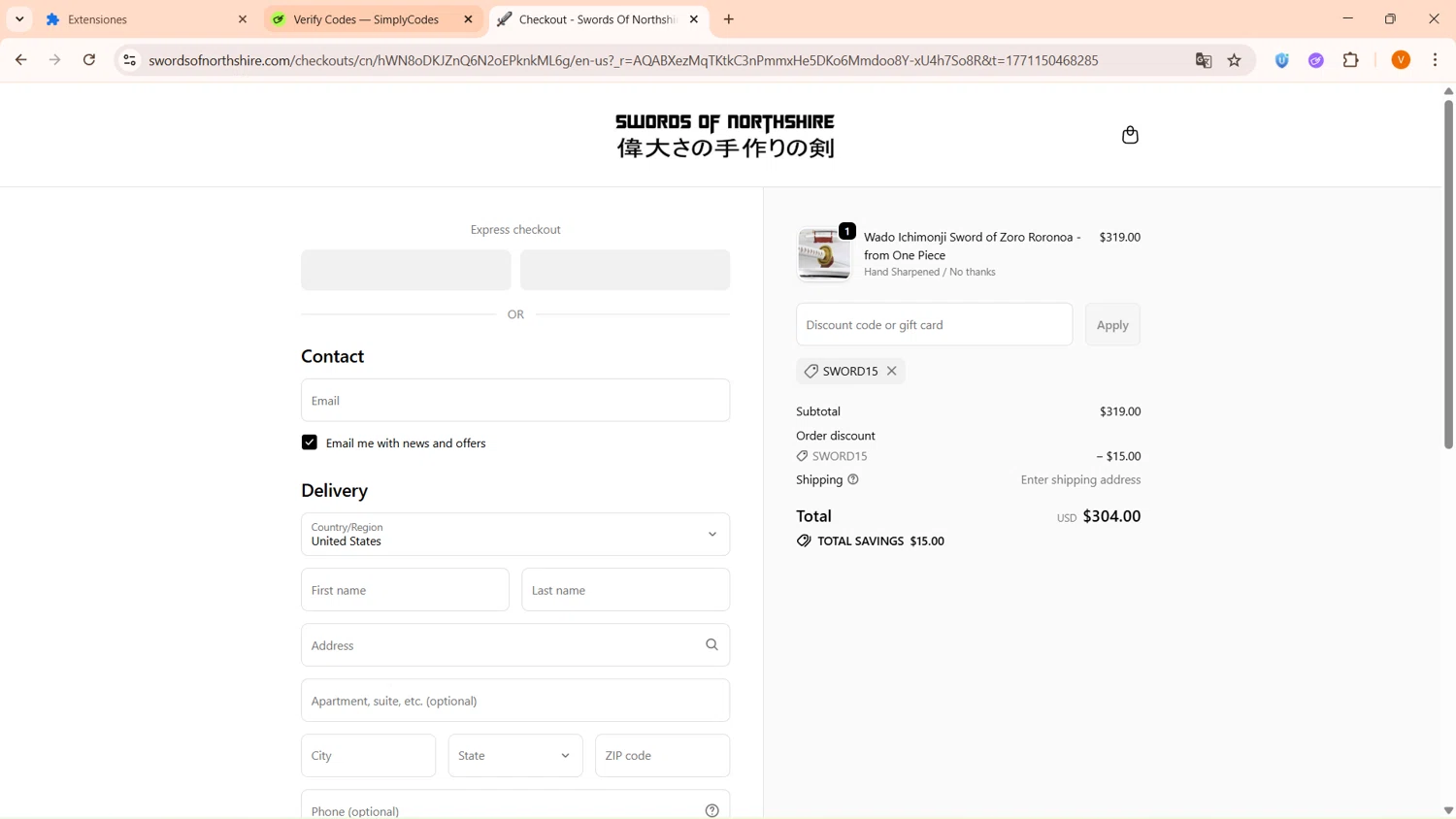
Task: Open the tab search dropdown arrow
Action: 19,19
